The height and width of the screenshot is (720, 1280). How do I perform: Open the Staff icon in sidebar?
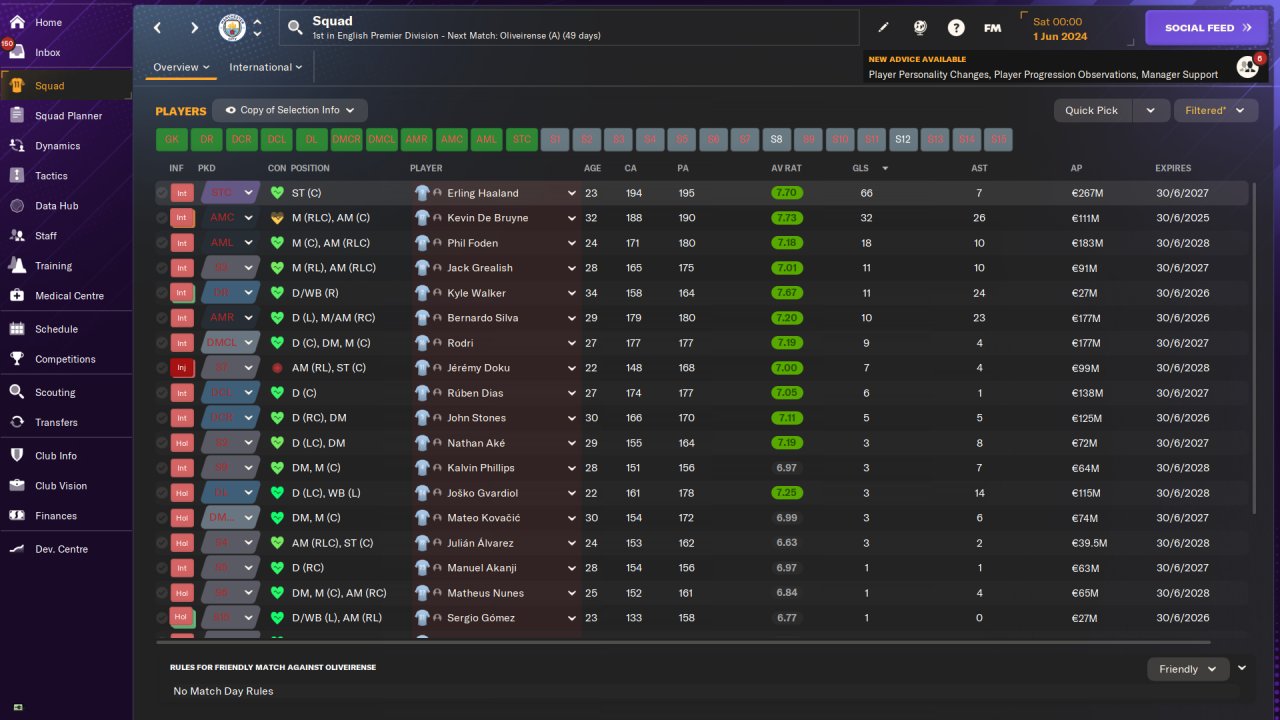pos(17,236)
